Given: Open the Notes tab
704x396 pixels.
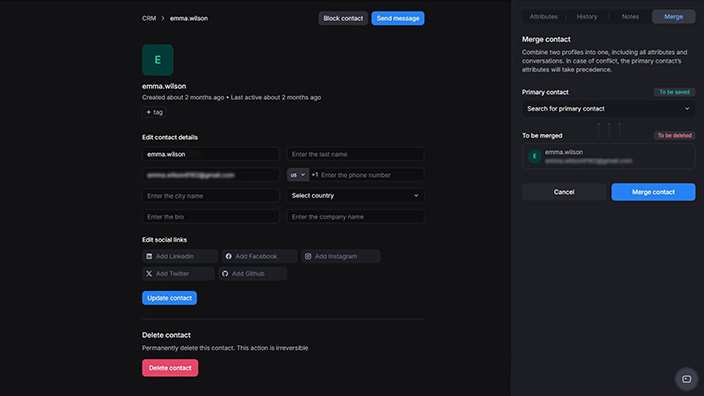Looking at the screenshot, I should pyautogui.click(x=630, y=17).
